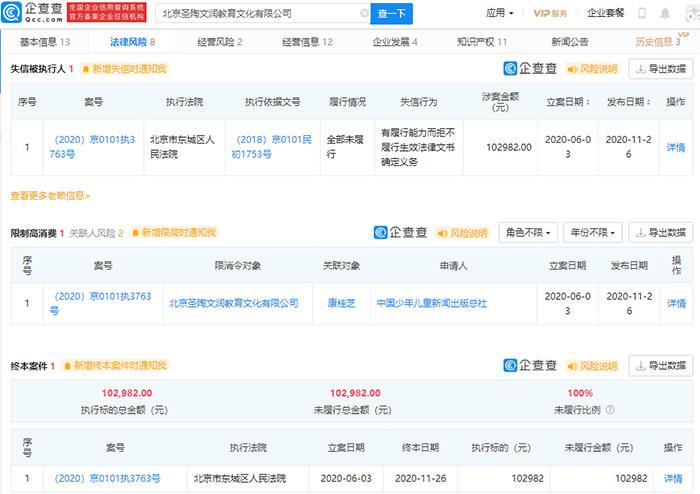
Task: Switch to the 经营风险 tab
Action: (220, 42)
